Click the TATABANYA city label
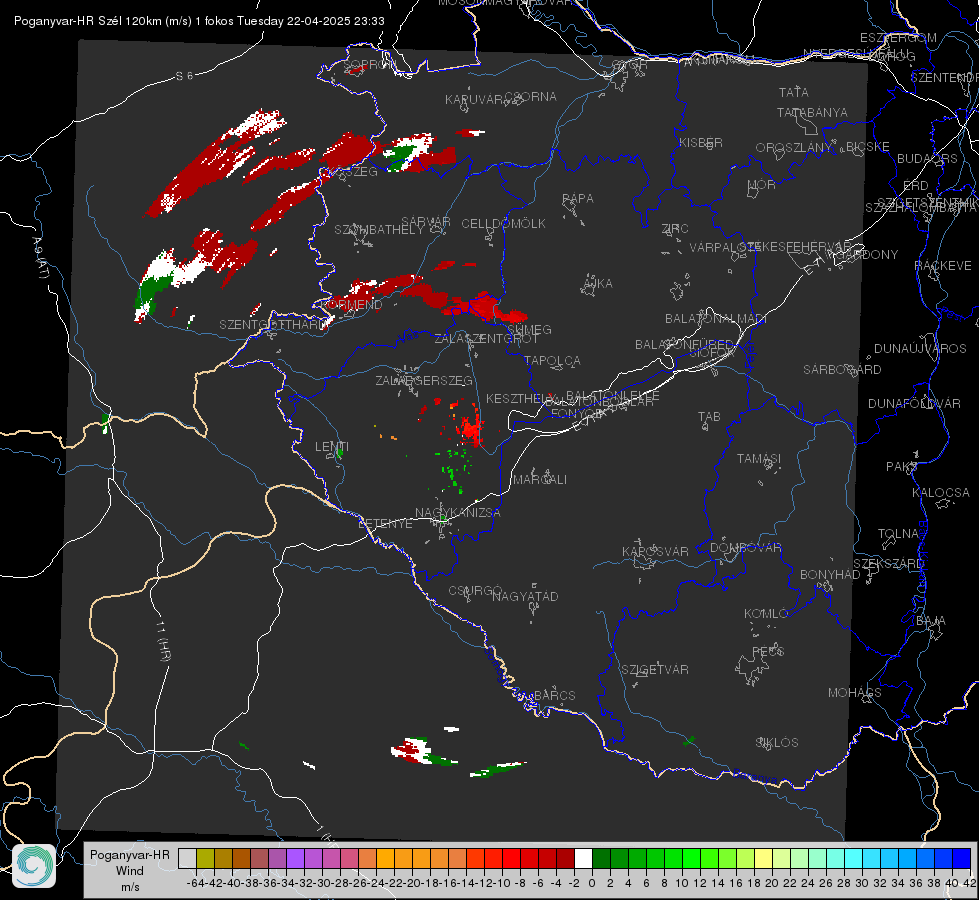 [x=812, y=112]
